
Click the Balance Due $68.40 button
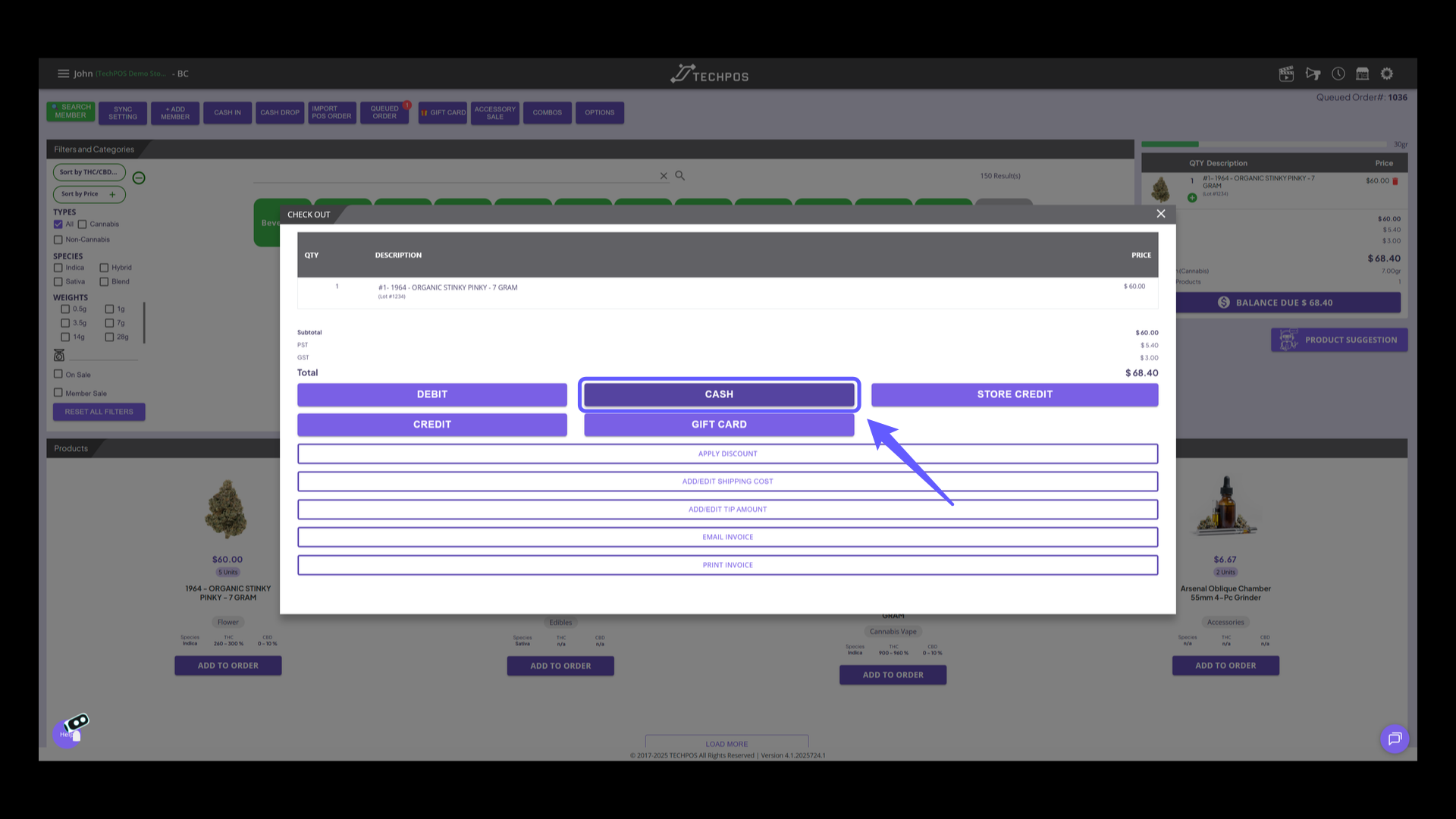[x=1288, y=303]
